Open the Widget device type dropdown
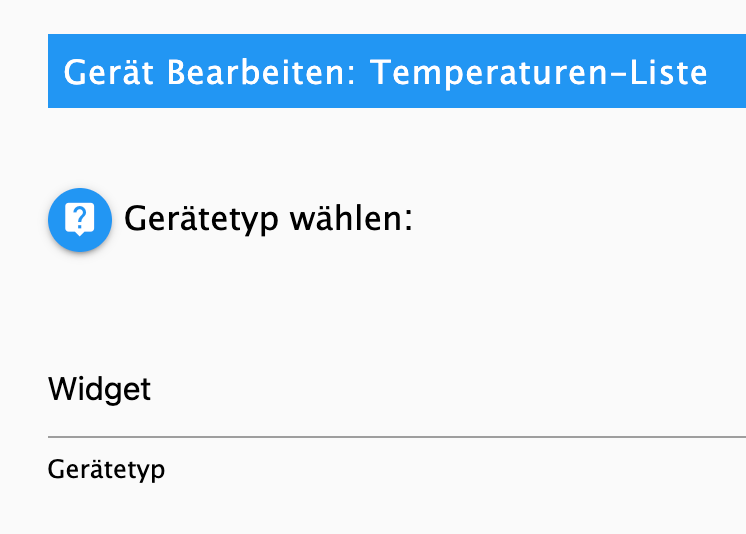This screenshot has width=746, height=534. pos(397,389)
